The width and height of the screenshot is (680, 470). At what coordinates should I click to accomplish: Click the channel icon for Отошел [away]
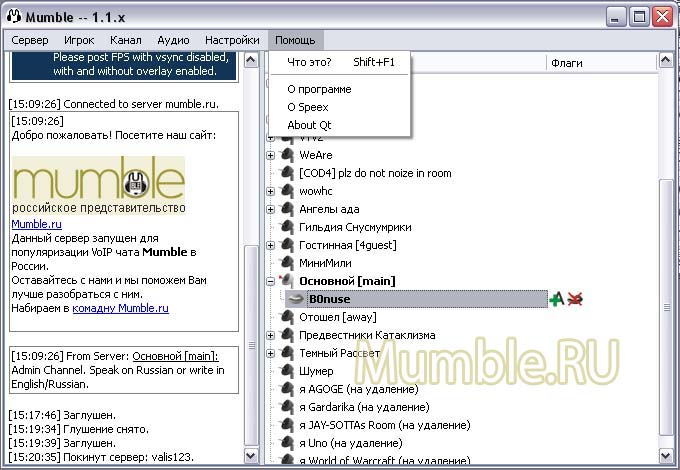click(288, 317)
